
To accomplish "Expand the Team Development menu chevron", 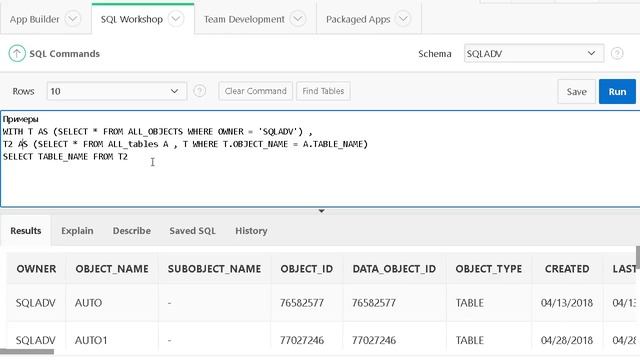I will pos(298,19).
